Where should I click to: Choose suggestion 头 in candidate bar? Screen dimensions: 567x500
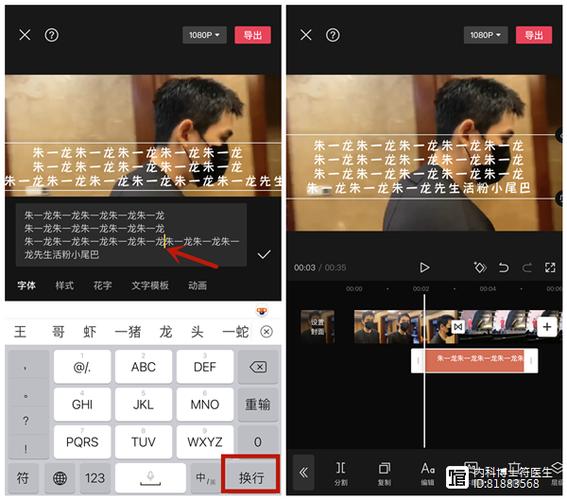(x=197, y=332)
